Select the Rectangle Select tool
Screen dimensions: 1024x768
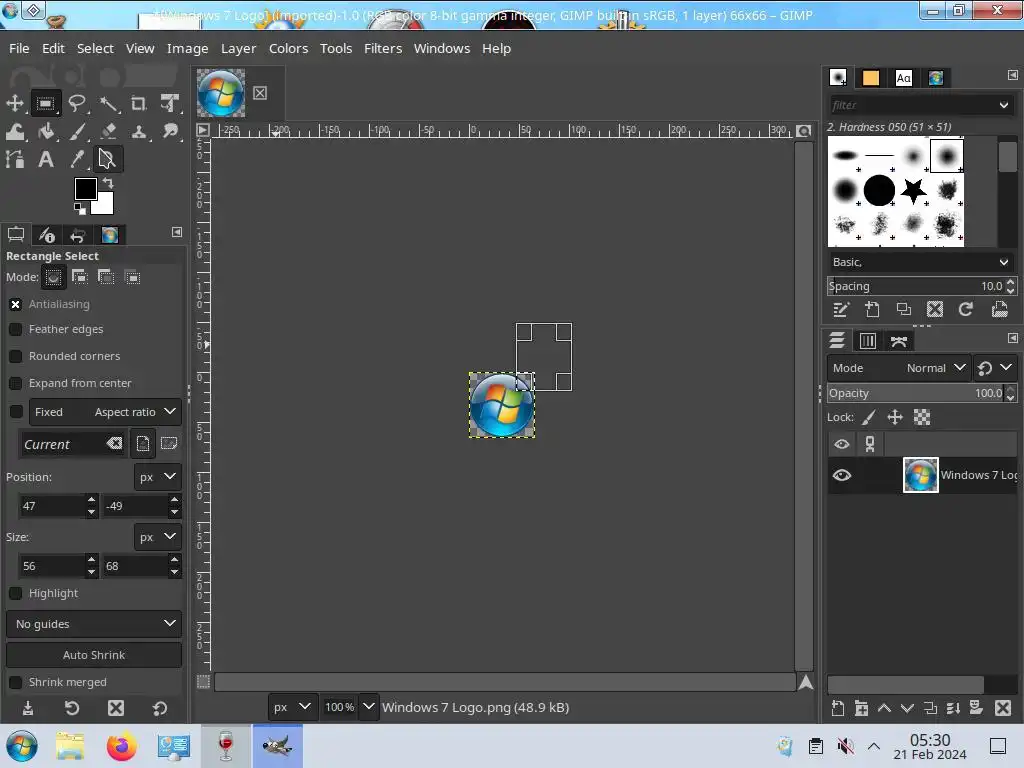click(x=45, y=103)
